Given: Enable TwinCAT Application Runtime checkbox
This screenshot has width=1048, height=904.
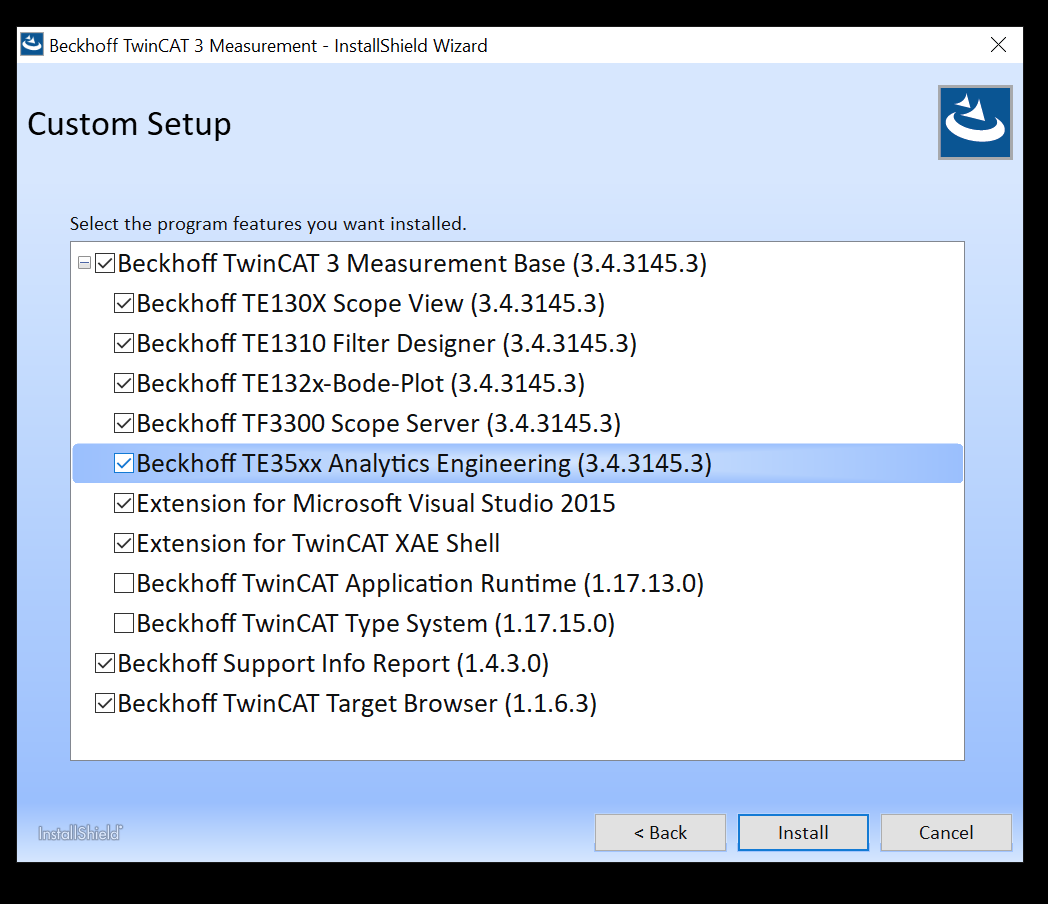Looking at the screenshot, I should click(124, 583).
